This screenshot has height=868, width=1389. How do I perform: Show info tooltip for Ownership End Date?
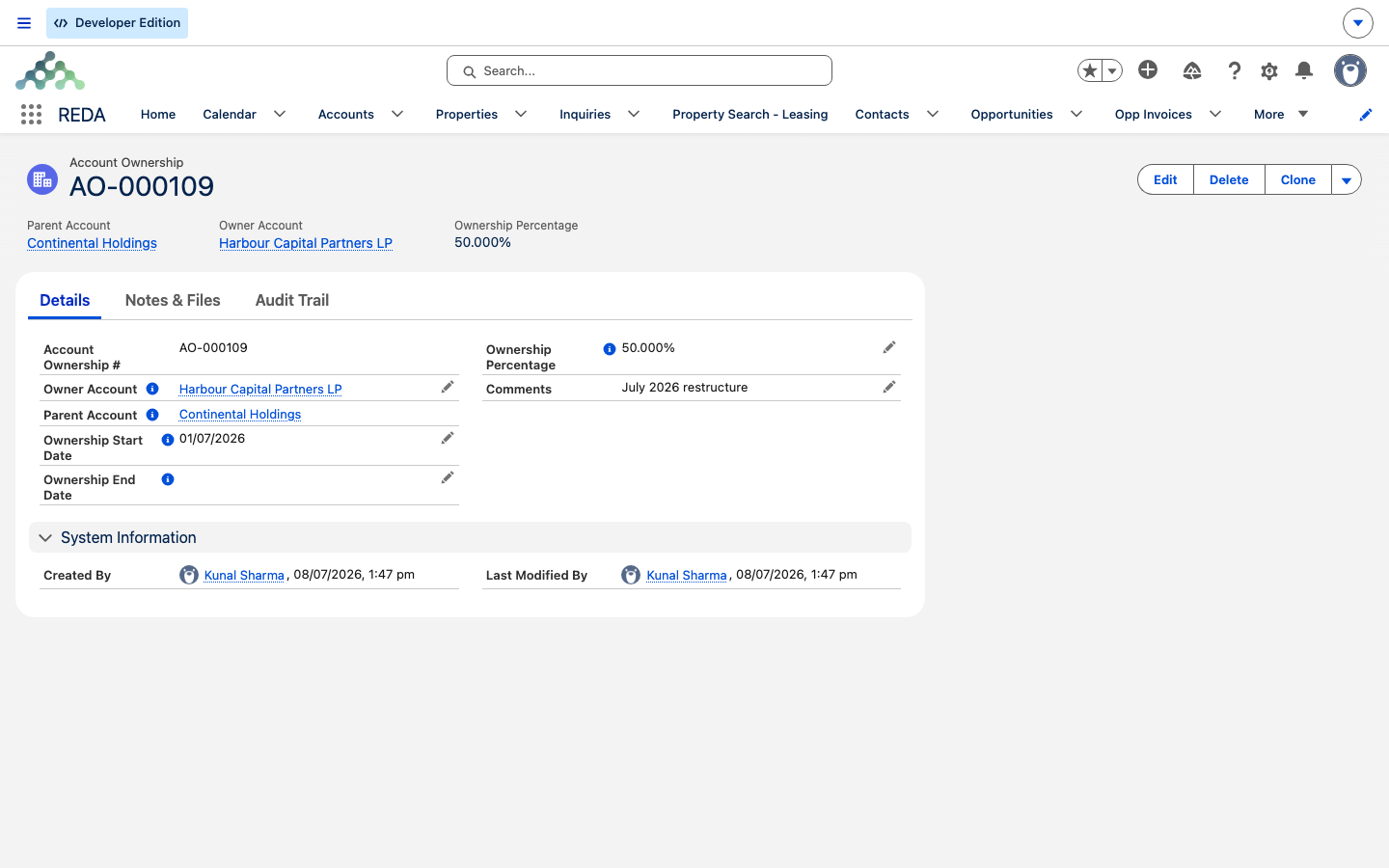[168, 479]
